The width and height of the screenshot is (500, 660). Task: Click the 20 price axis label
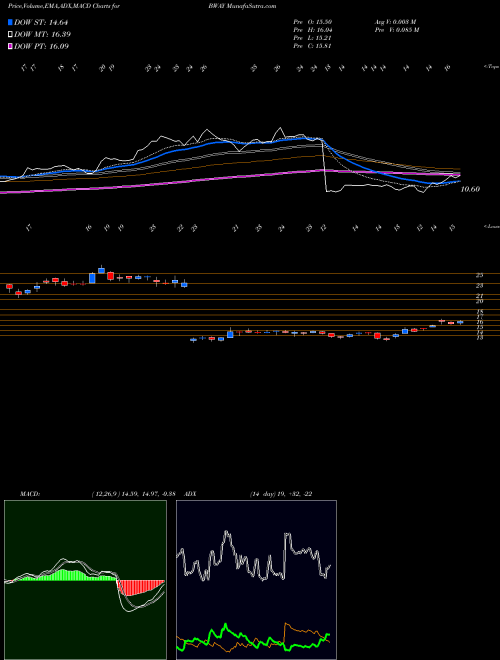[479, 301]
